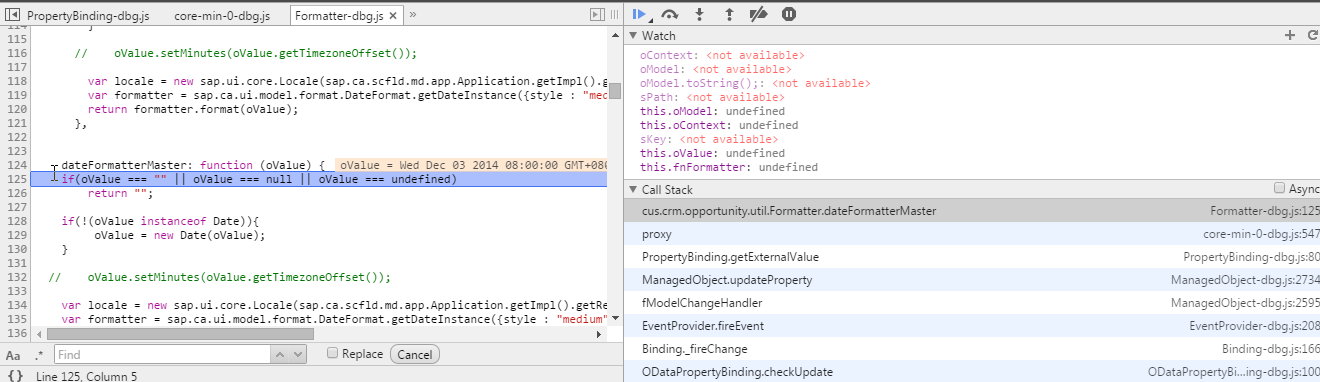The height and width of the screenshot is (382, 1320).
Task: Select this.fnFormatter watch expression
Action: (x=729, y=167)
